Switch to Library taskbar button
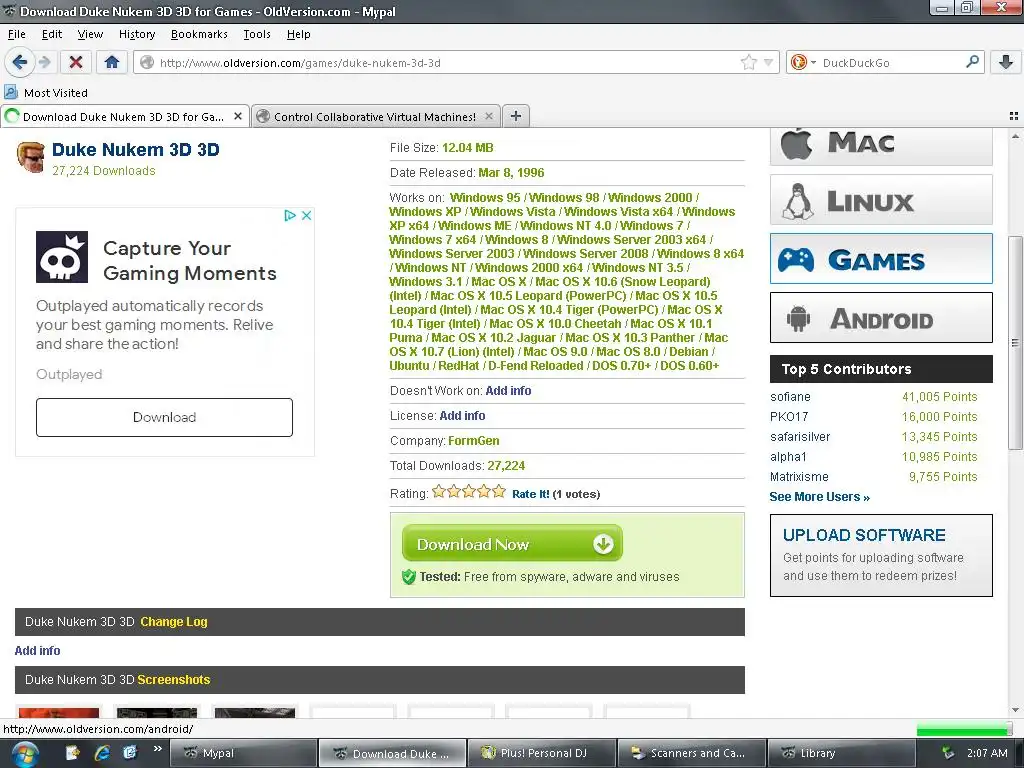The image size is (1024, 768). point(841,753)
